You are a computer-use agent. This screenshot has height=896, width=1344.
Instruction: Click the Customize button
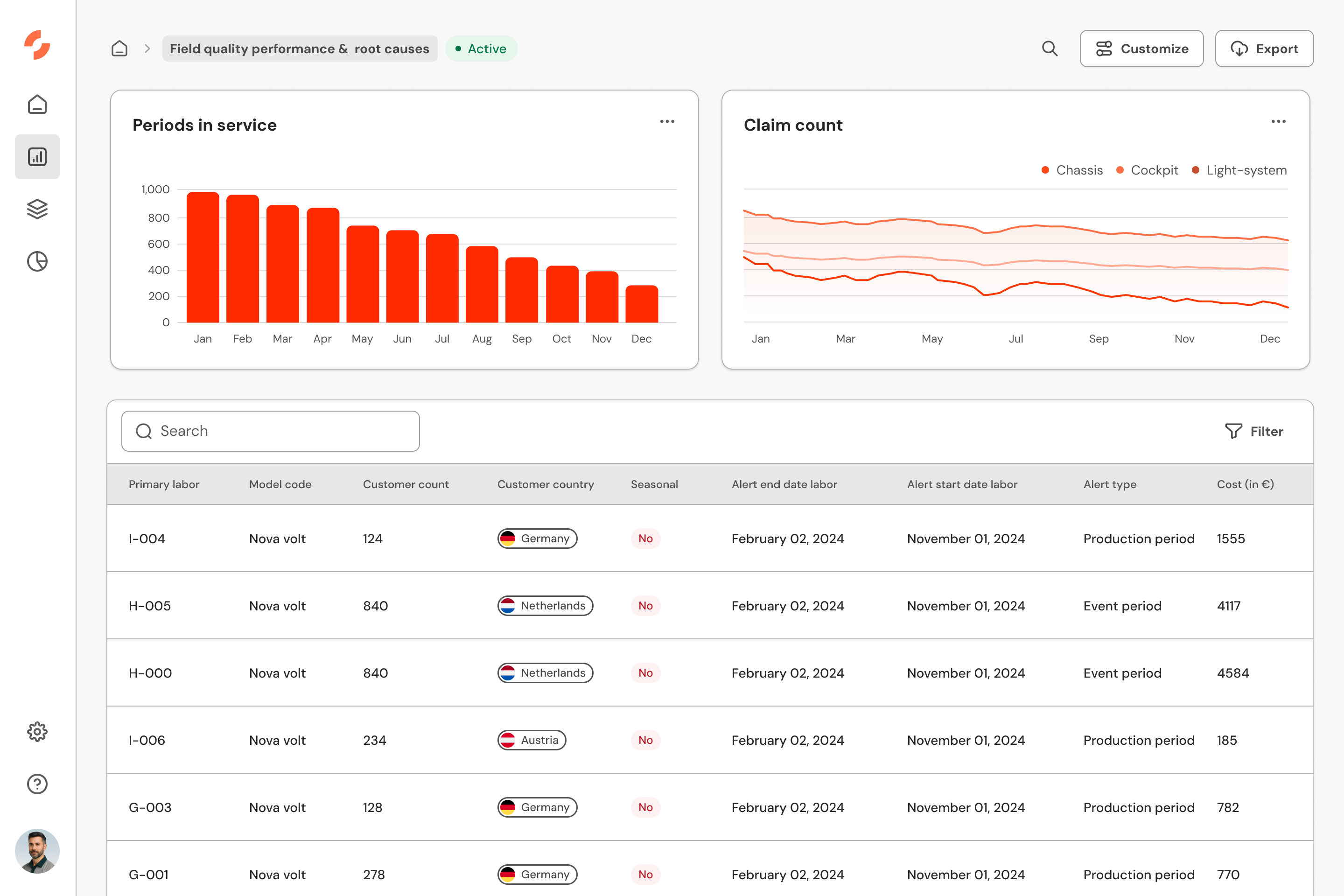click(x=1142, y=49)
